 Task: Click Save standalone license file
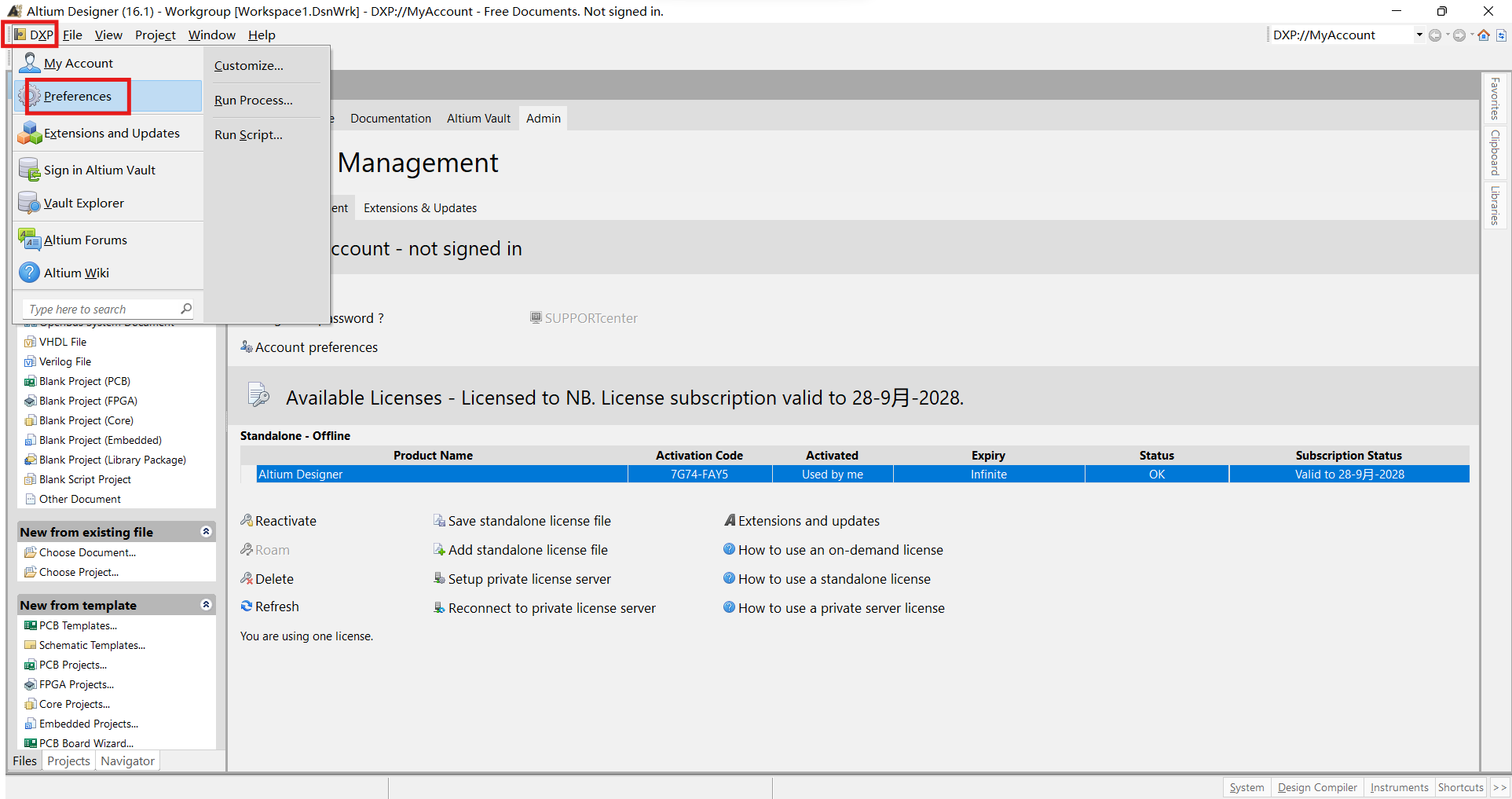pyautogui.click(x=522, y=521)
